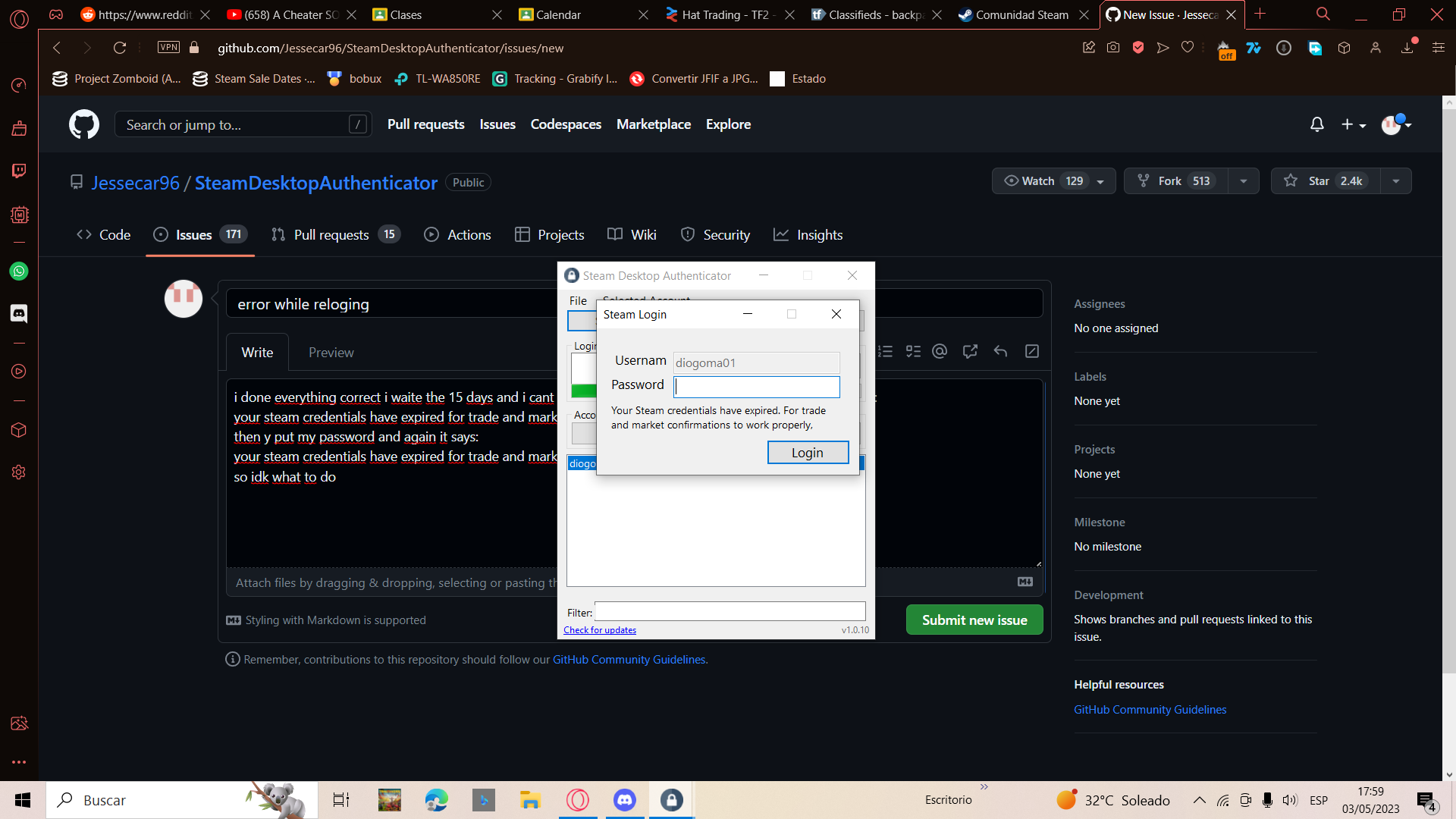
Task: Switch to the Preview tab
Action: click(331, 352)
